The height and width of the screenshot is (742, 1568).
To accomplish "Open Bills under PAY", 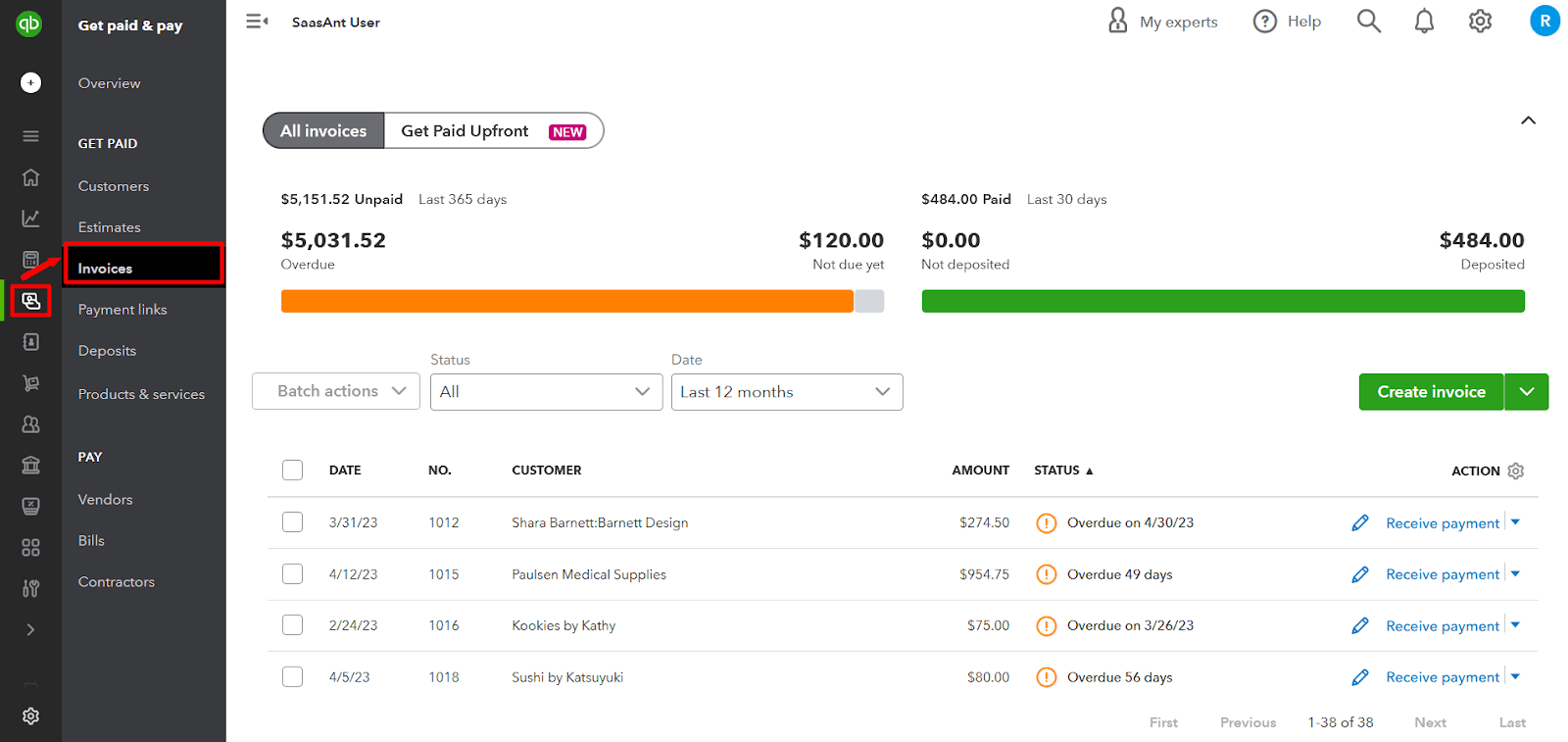I will (x=91, y=541).
